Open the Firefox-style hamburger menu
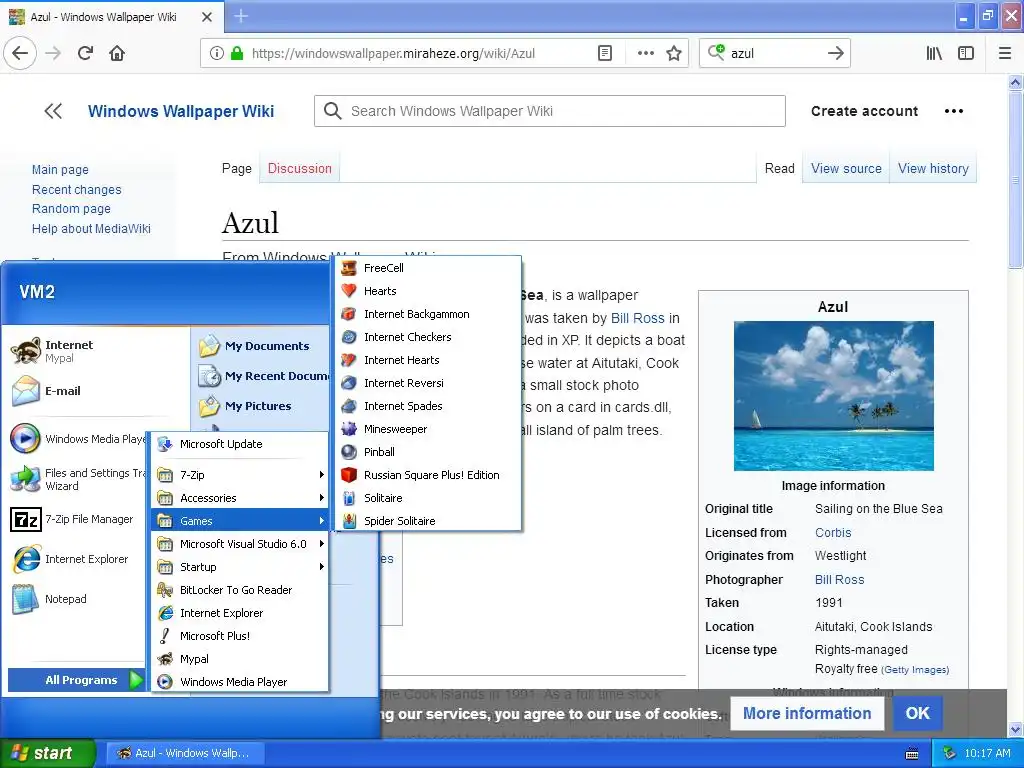This screenshot has height=768, width=1024. (x=1005, y=53)
